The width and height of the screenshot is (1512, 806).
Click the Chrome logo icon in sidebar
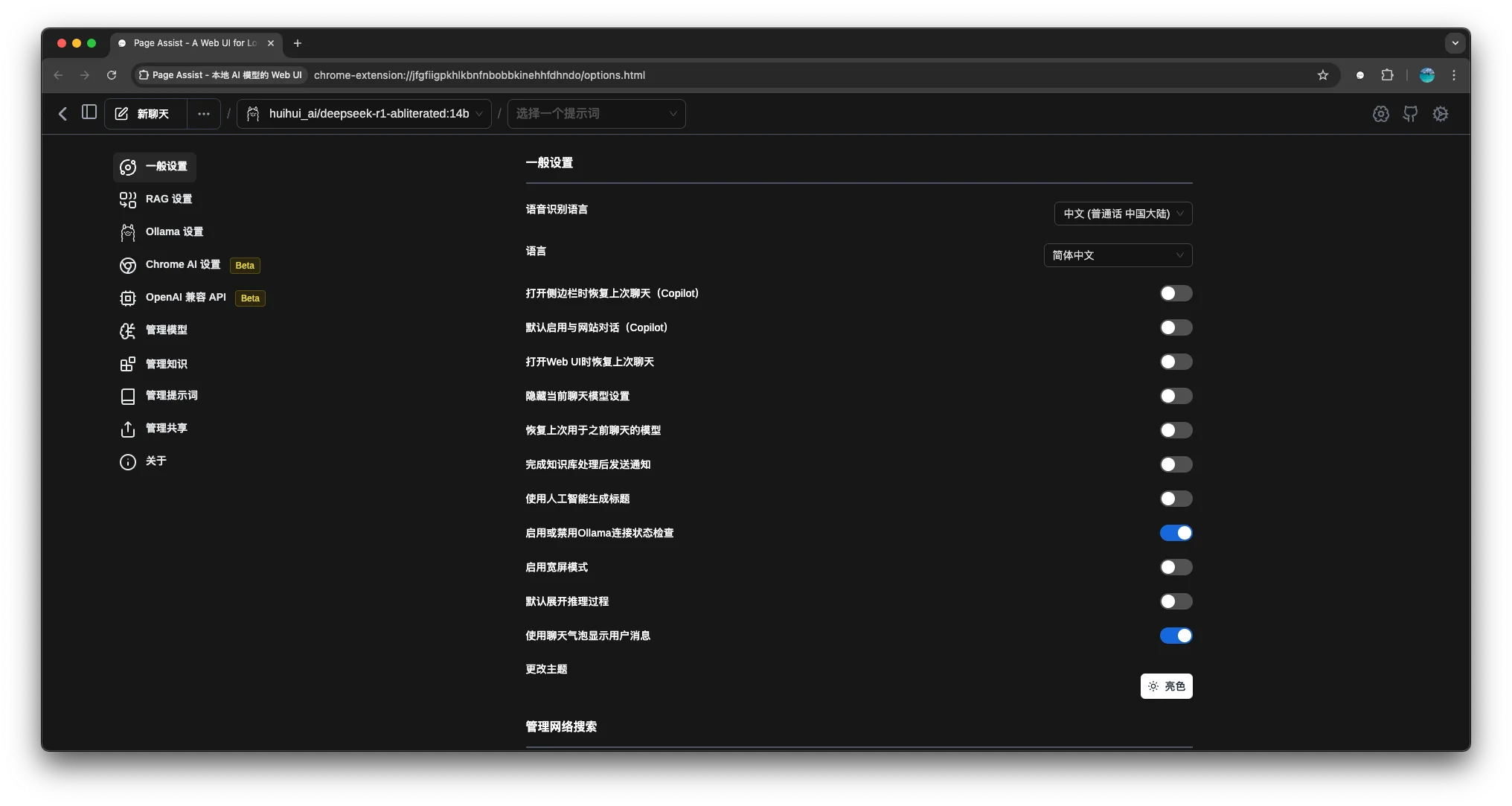point(128,265)
